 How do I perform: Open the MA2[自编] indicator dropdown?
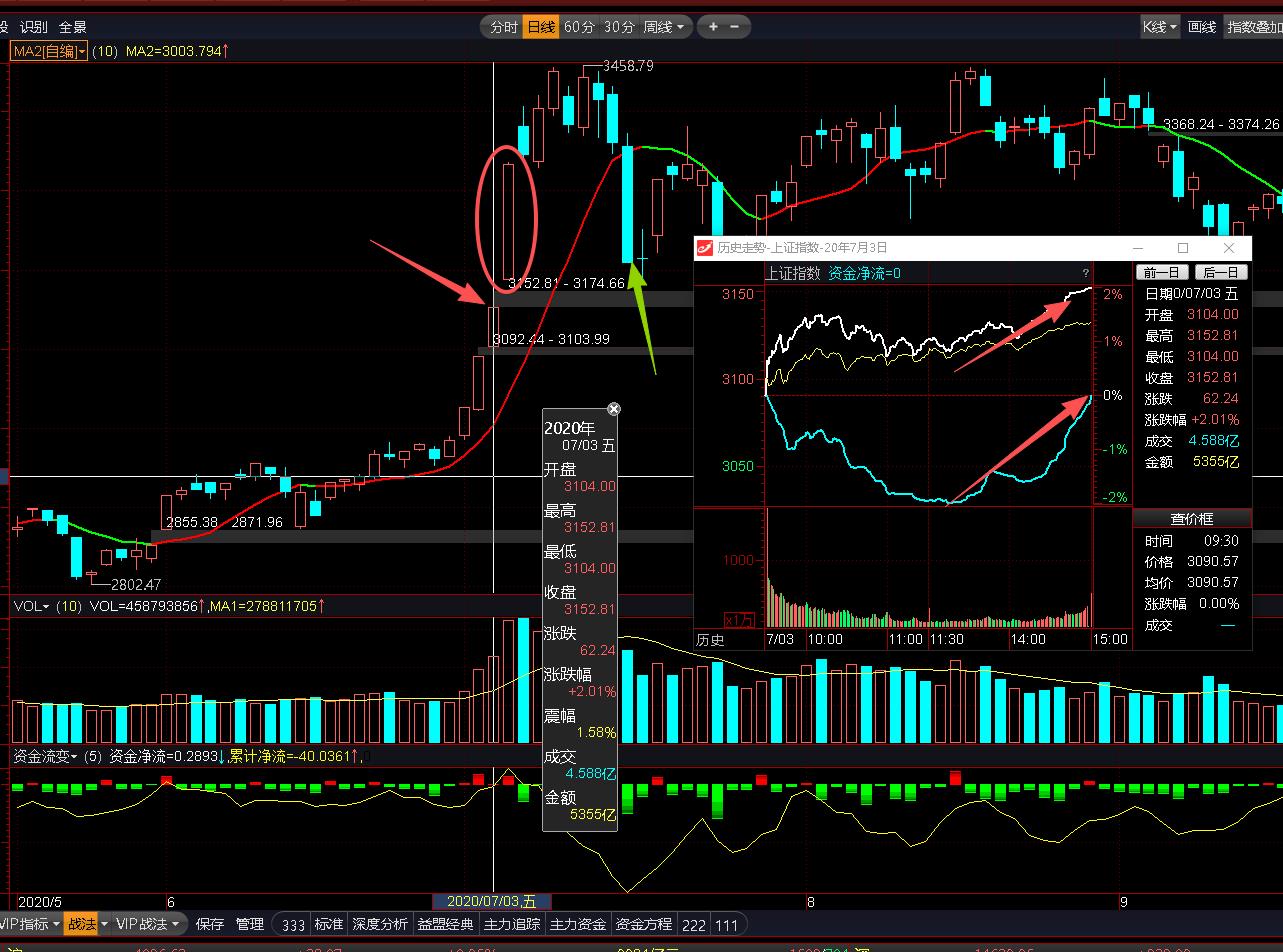tap(49, 51)
